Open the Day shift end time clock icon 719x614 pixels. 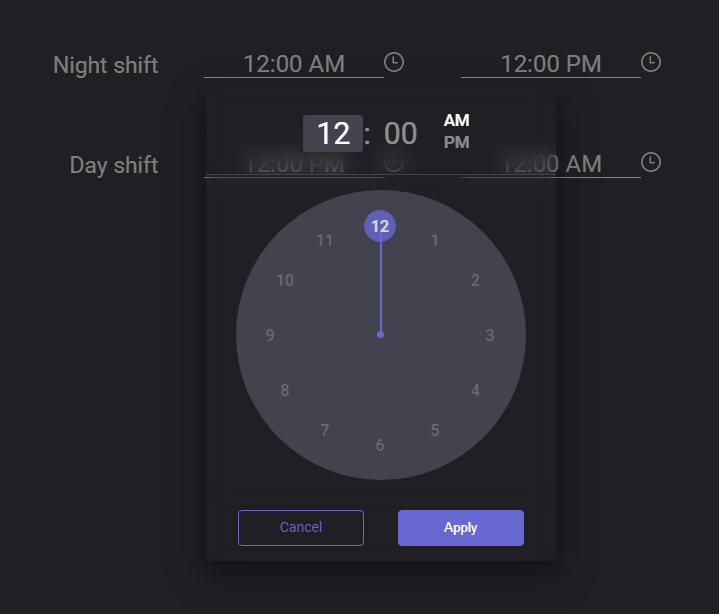[x=651, y=162]
